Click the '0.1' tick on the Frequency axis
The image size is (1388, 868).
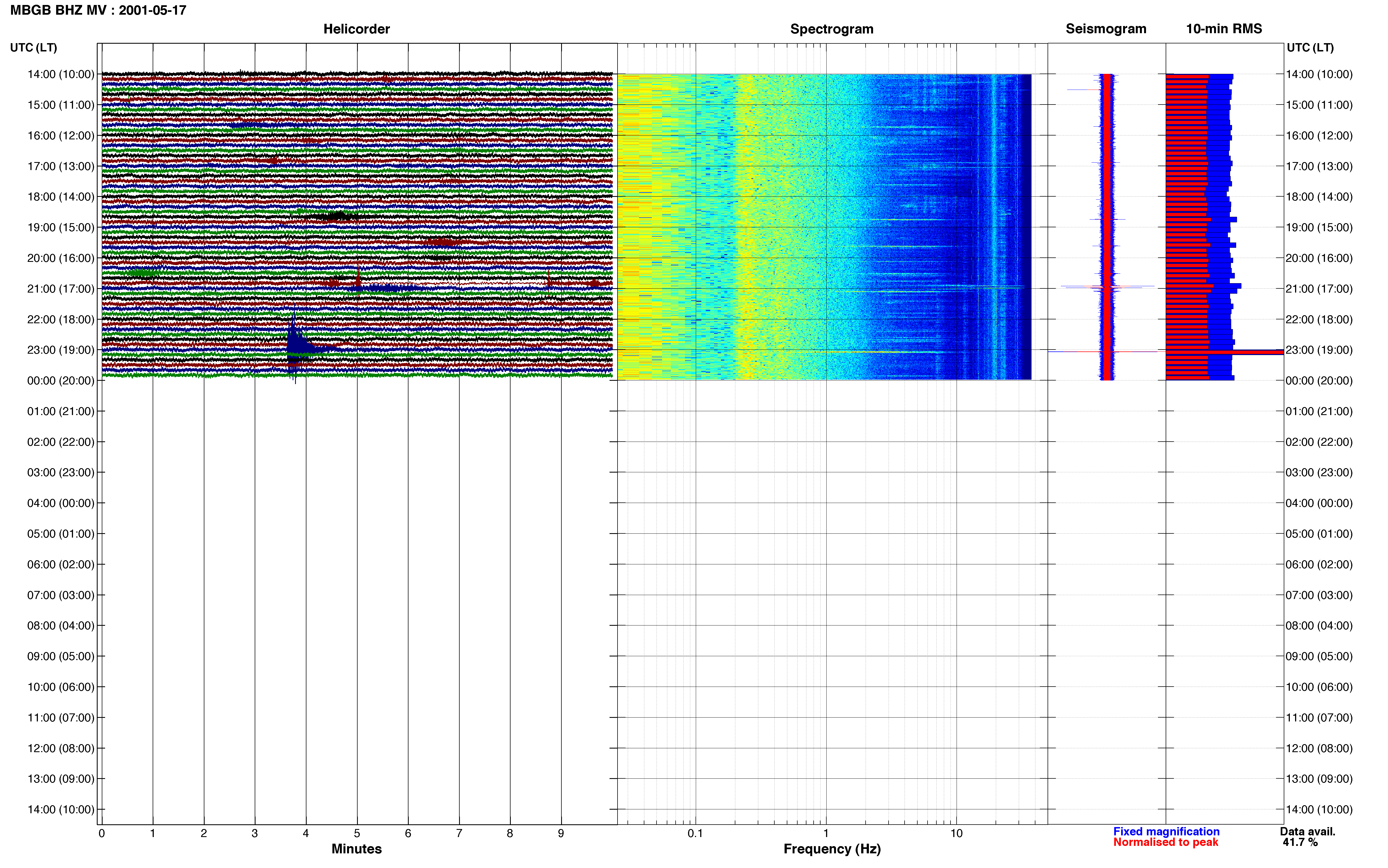[x=695, y=833]
